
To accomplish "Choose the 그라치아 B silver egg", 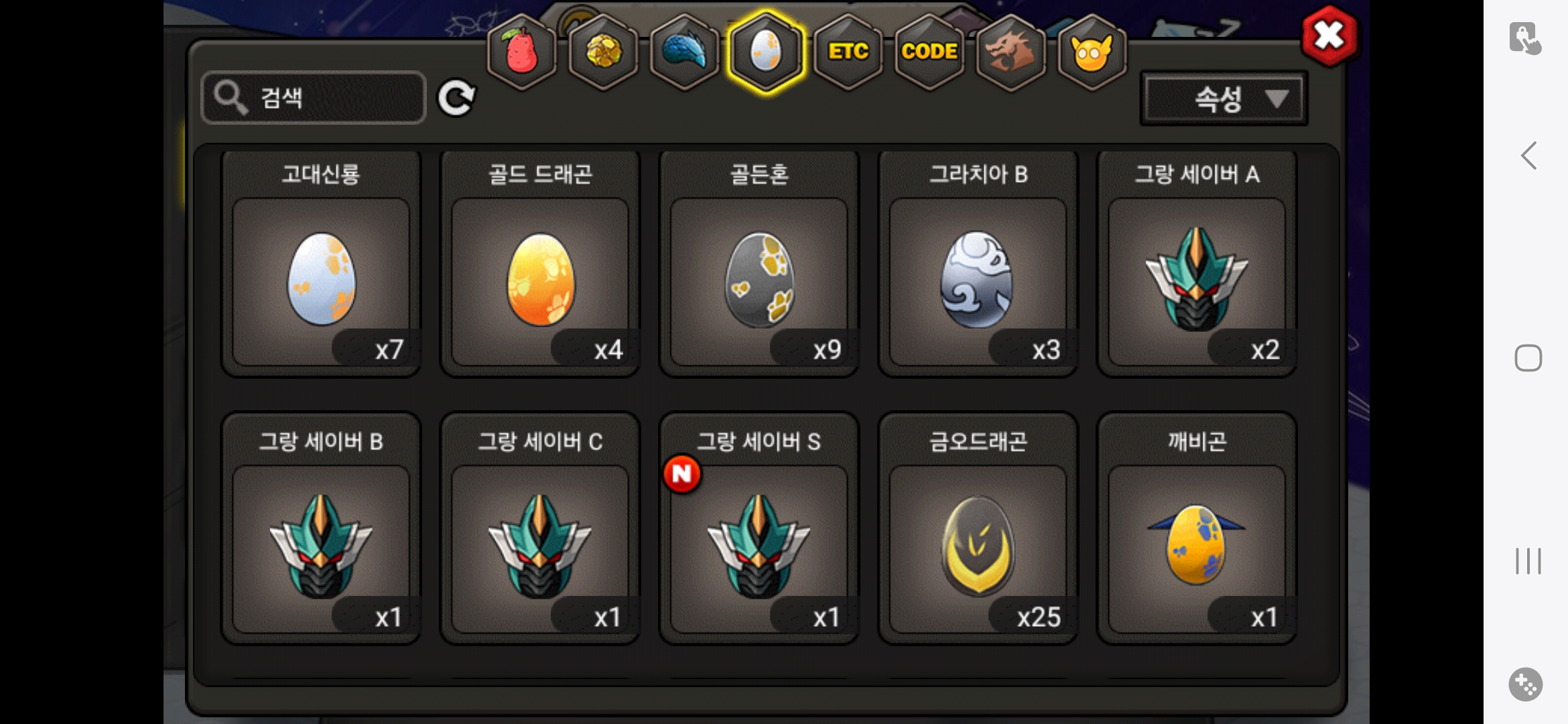I will coord(978,263).
